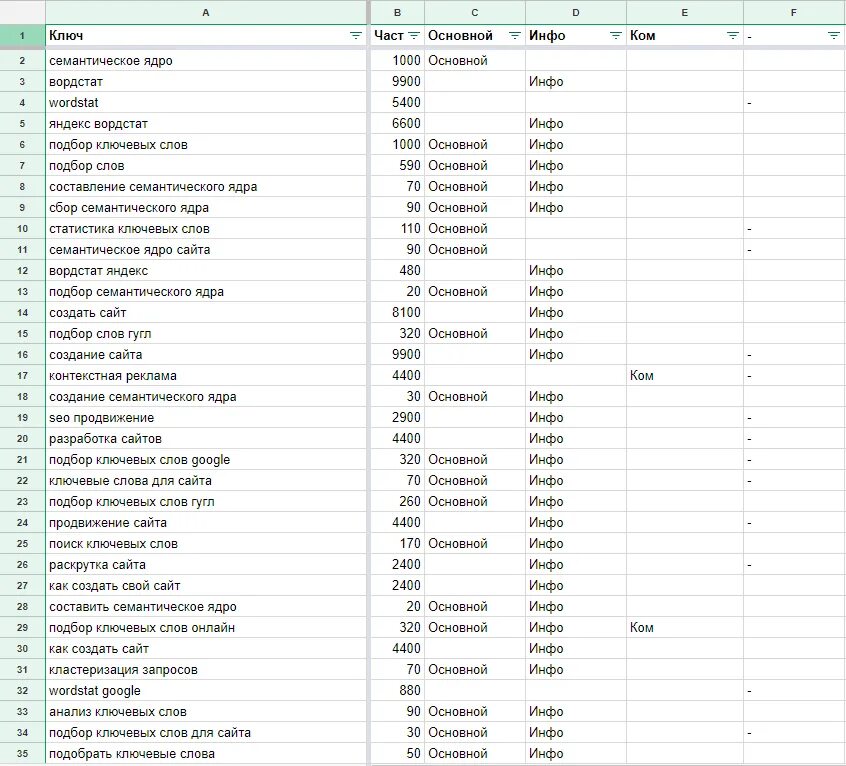Click 'seo продвижение' cell
The width and height of the screenshot is (846, 766).
click(x=206, y=418)
